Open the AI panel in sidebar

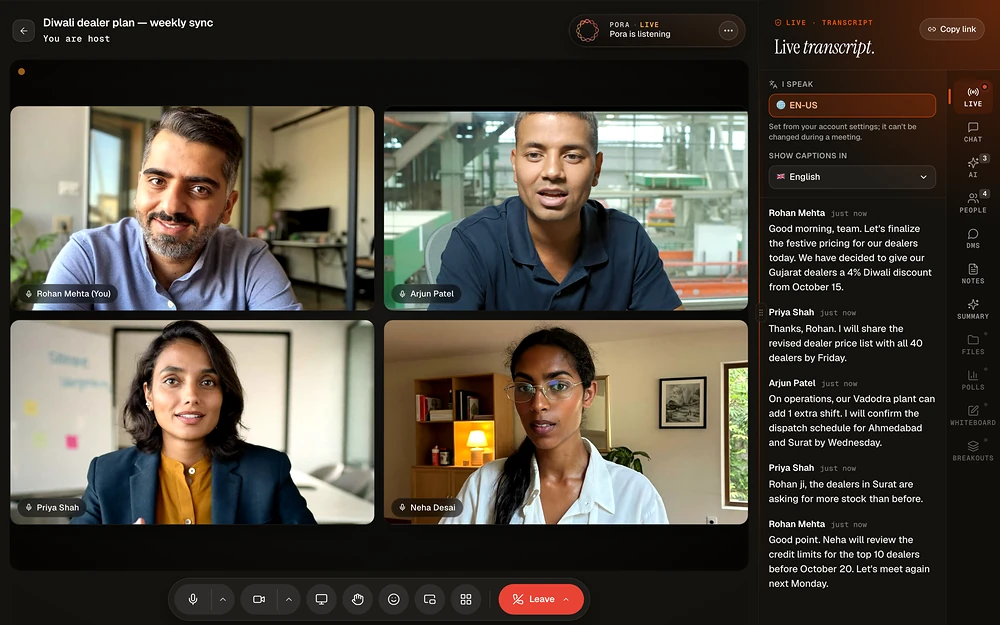click(973, 167)
